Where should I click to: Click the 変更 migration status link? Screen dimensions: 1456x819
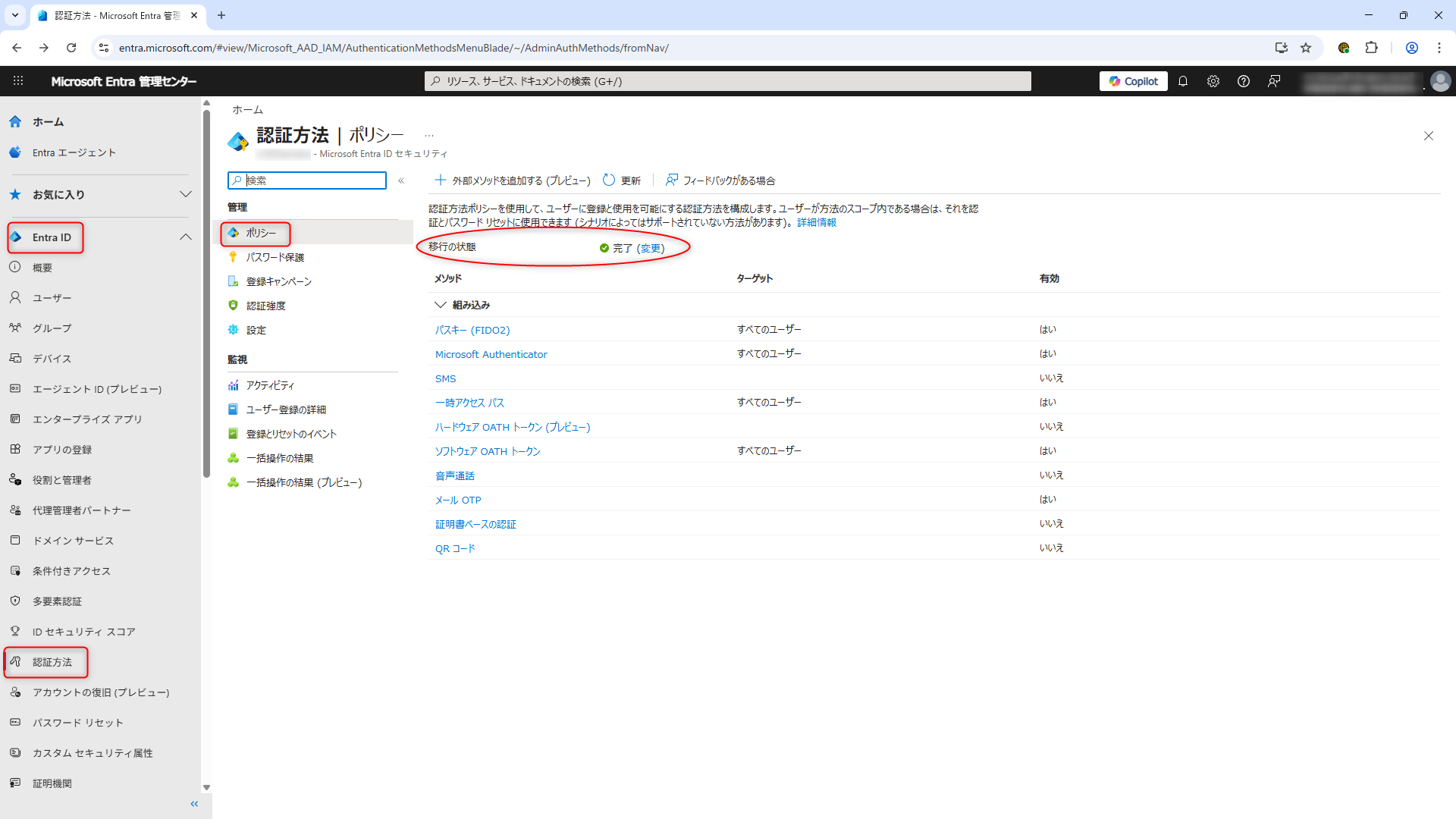pyautogui.click(x=651, y=248)
